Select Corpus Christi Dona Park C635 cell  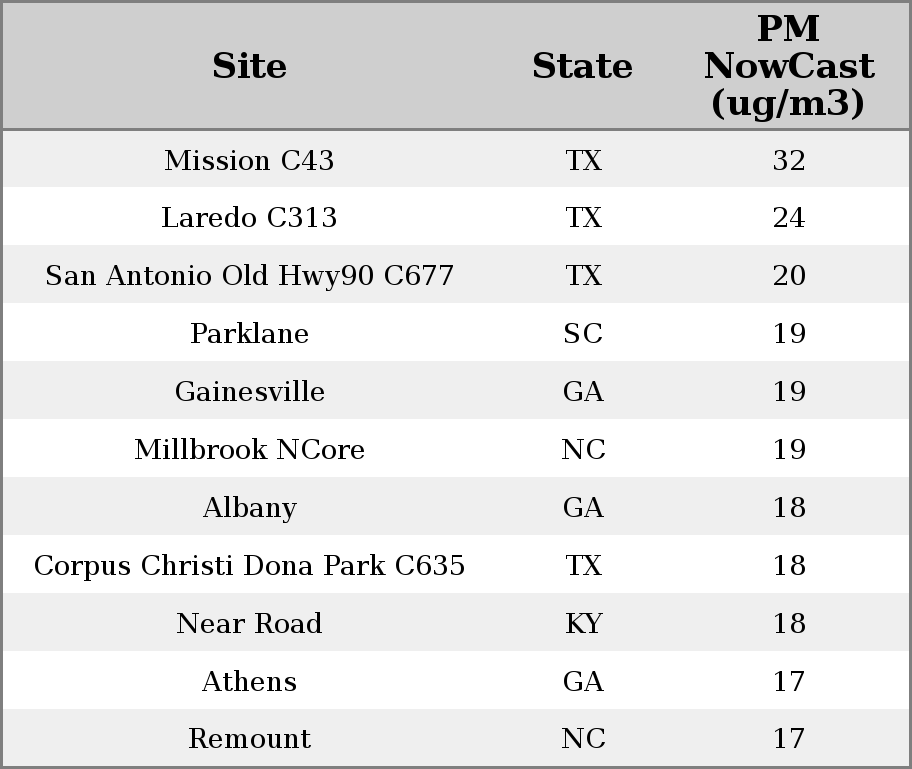click(x=249, y=565)
